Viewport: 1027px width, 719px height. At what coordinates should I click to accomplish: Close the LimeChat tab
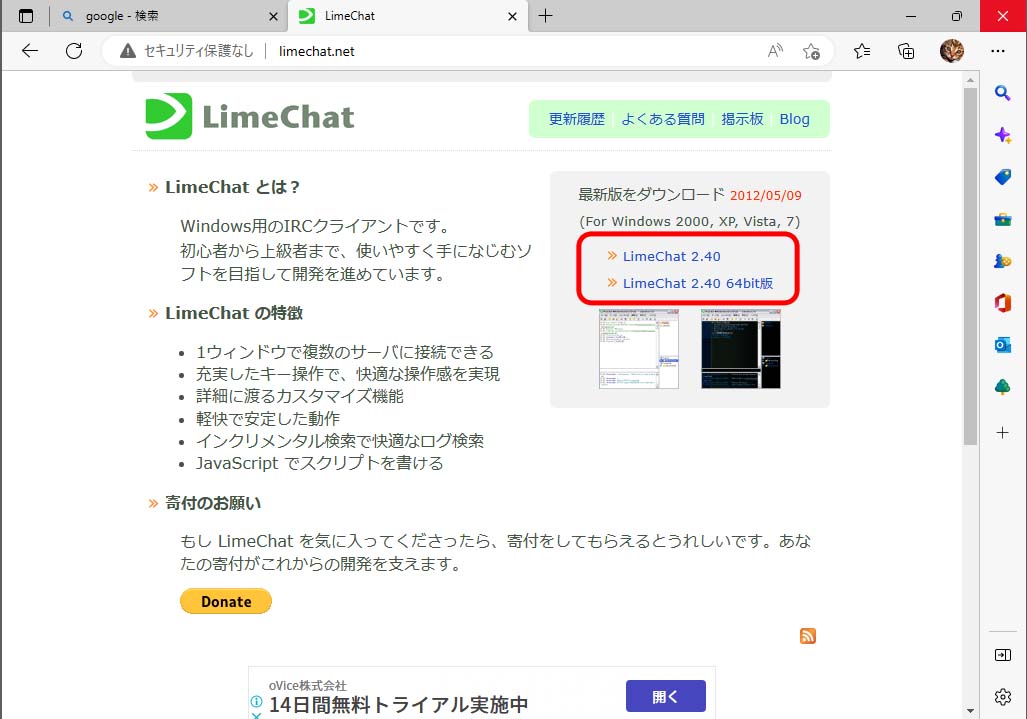[x=513, y=16]
